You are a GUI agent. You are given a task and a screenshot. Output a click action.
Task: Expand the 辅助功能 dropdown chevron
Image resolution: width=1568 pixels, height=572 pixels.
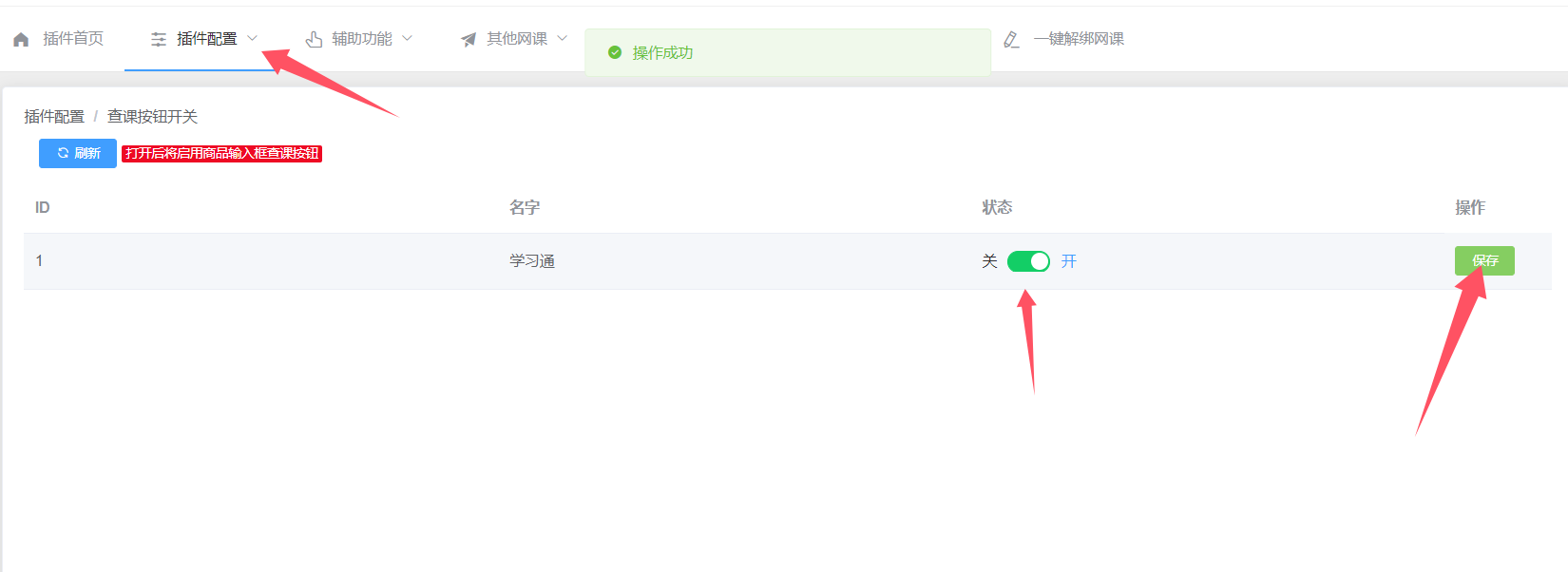point(407,38)
